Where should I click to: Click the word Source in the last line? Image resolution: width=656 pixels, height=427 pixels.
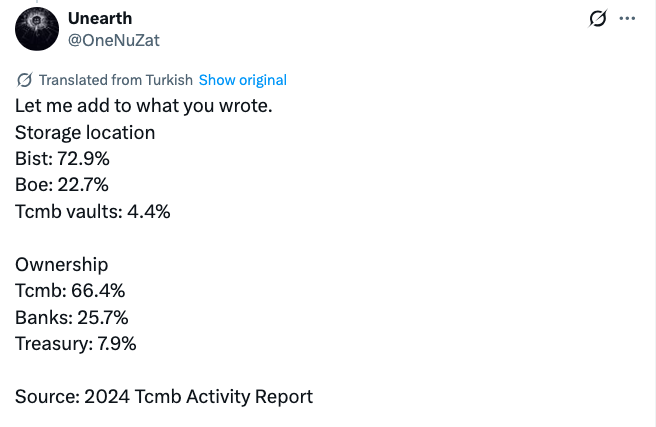44,397
